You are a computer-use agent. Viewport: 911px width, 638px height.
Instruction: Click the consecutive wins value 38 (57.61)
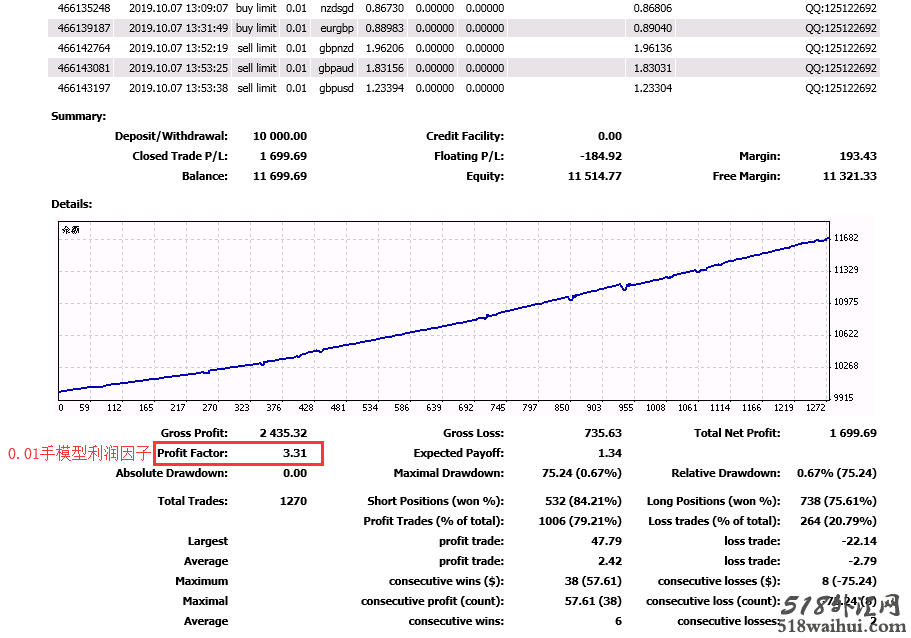[x=593, y=581]
